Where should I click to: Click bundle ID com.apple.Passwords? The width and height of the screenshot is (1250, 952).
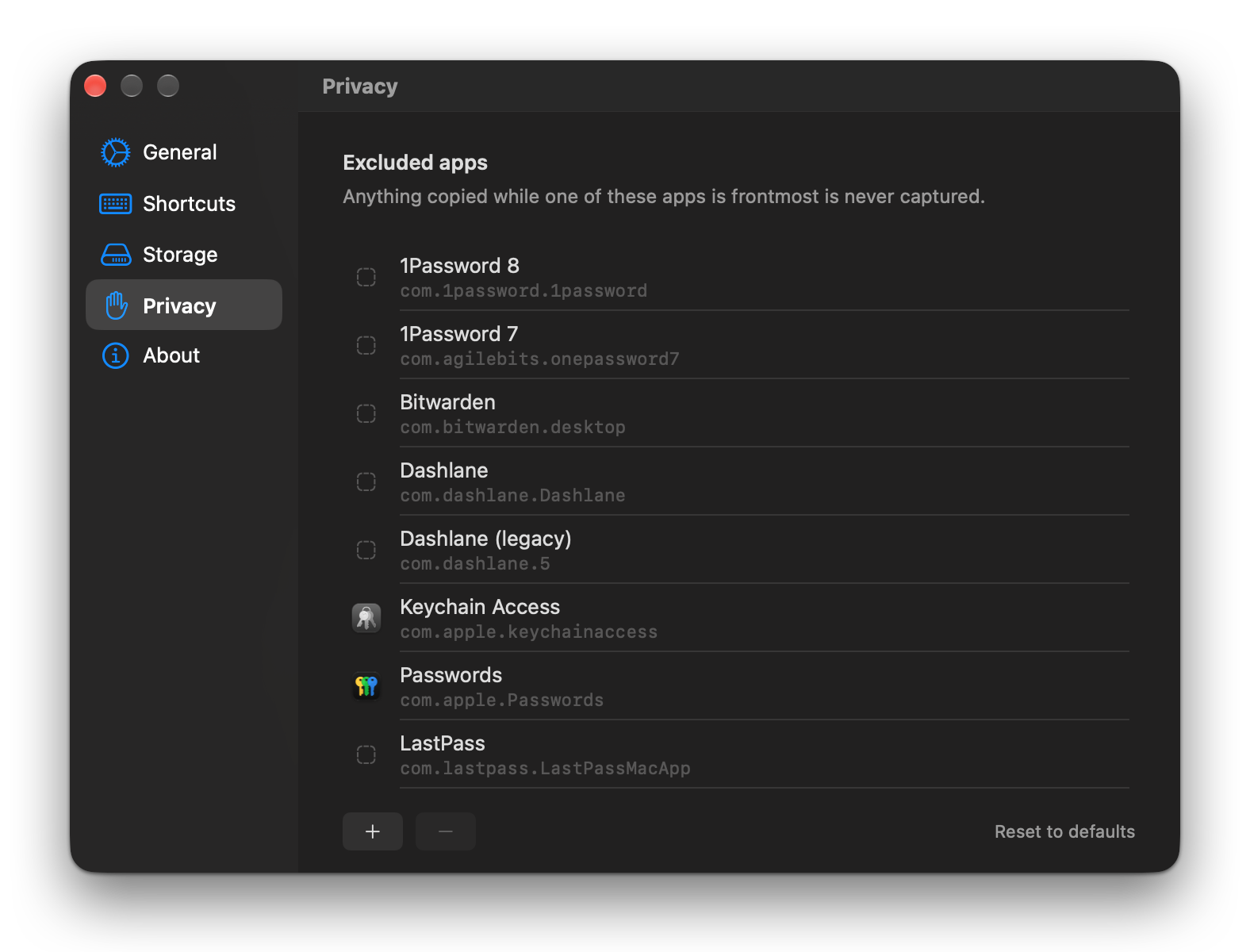point(502,701)
